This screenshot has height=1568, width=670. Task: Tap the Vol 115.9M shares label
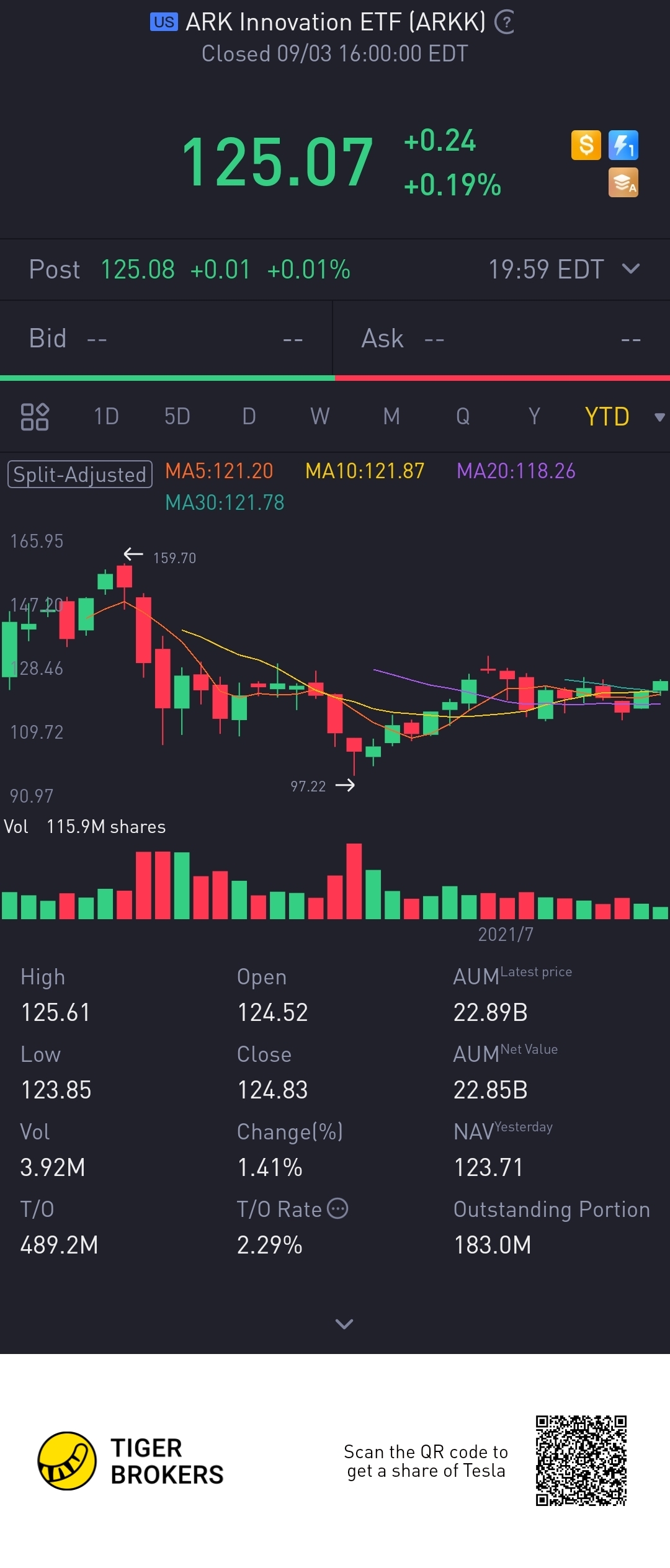(x=85, y=827)
